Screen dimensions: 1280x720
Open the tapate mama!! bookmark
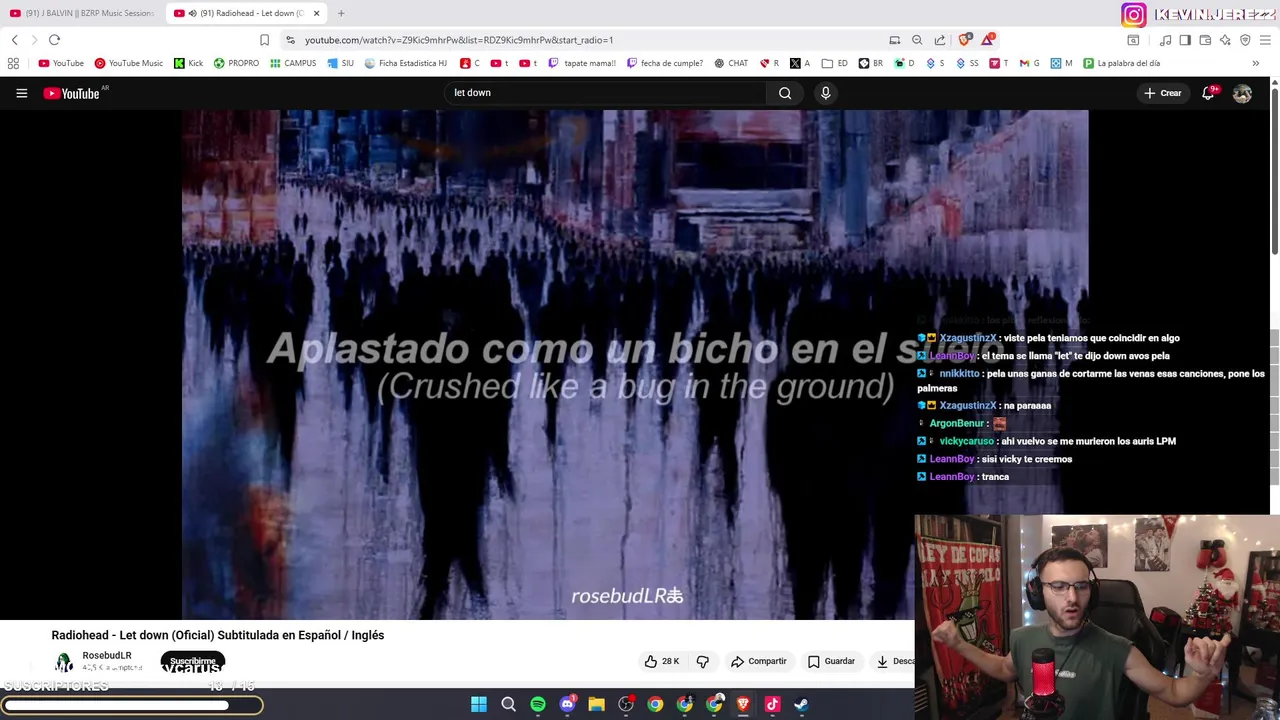pos(582,63)
